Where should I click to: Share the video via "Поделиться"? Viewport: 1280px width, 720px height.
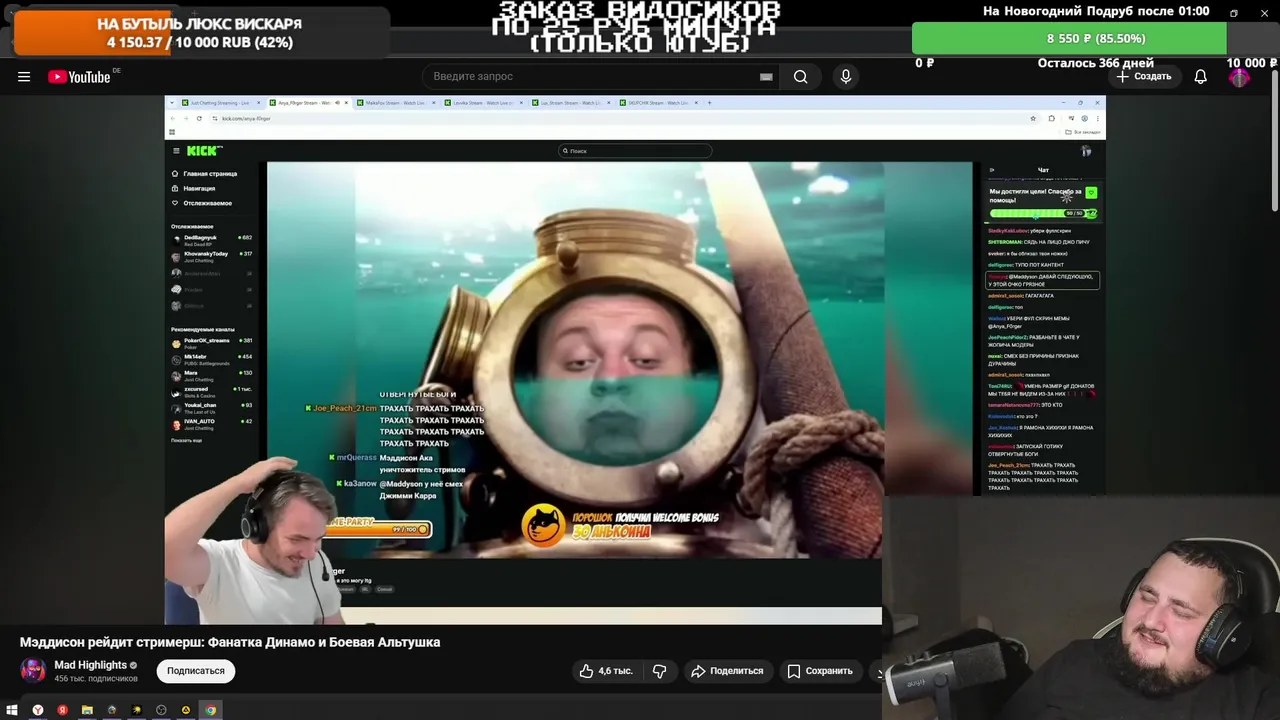pos(727,671)
